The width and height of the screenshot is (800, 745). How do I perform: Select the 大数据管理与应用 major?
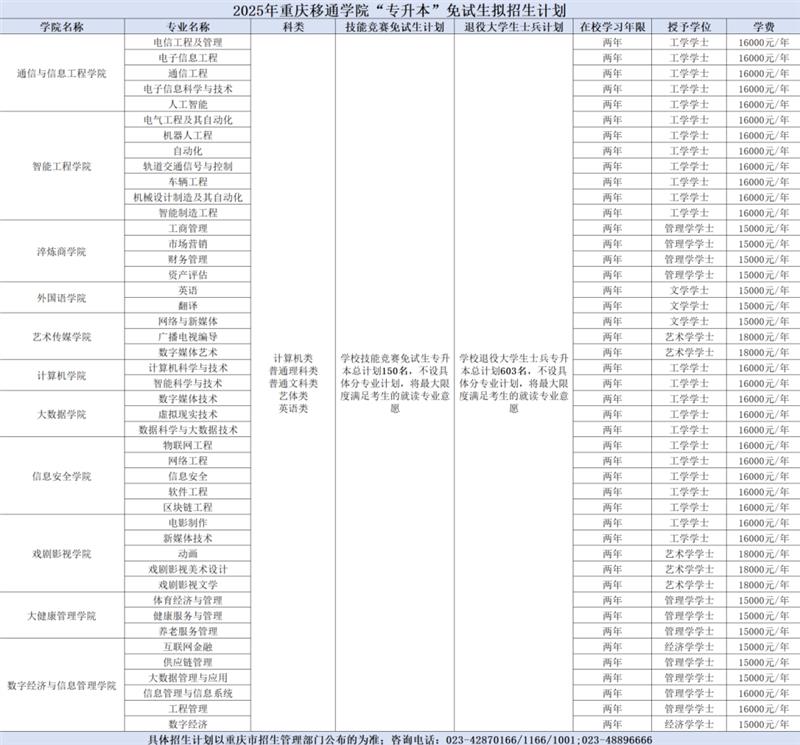[x=188, y=678]
